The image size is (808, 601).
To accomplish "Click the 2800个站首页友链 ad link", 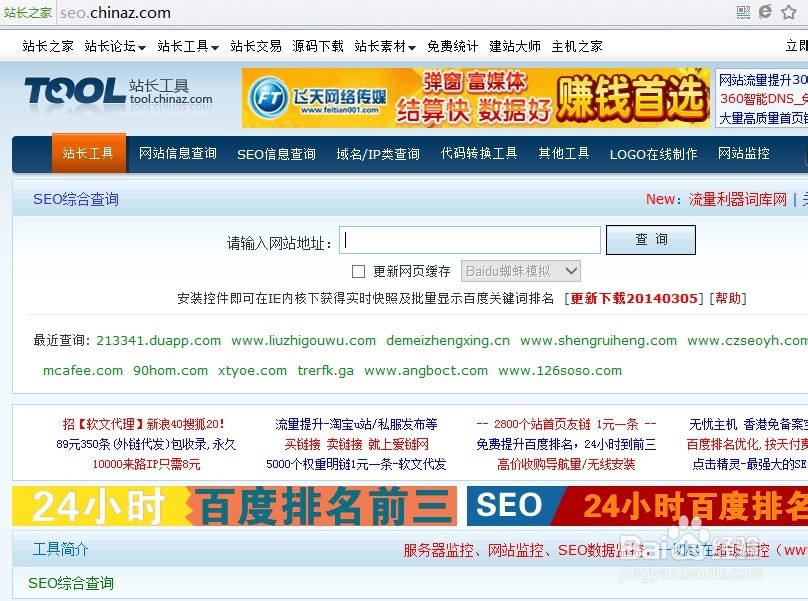I will tap(566, 424).
